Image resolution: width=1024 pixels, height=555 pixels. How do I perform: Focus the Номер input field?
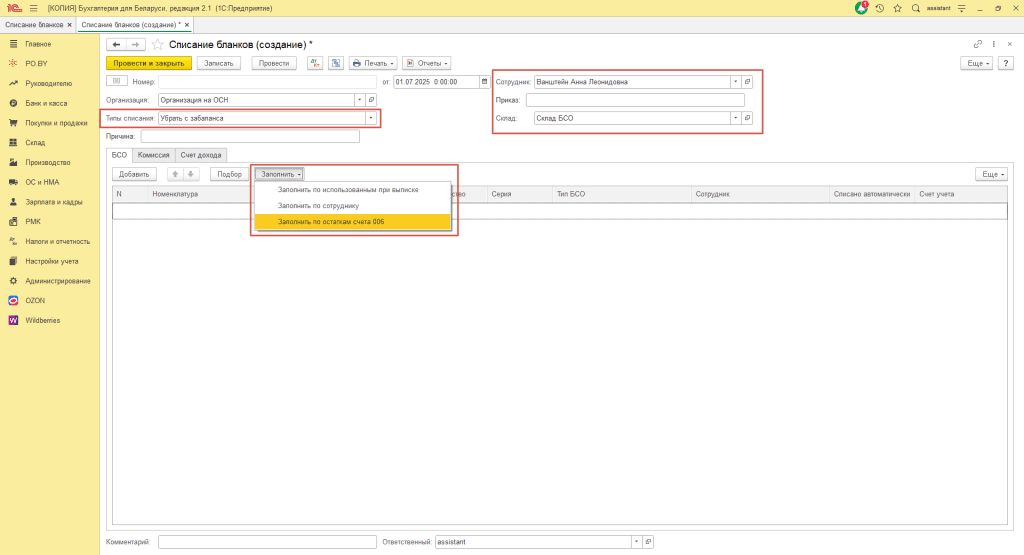tap(267, 82)
